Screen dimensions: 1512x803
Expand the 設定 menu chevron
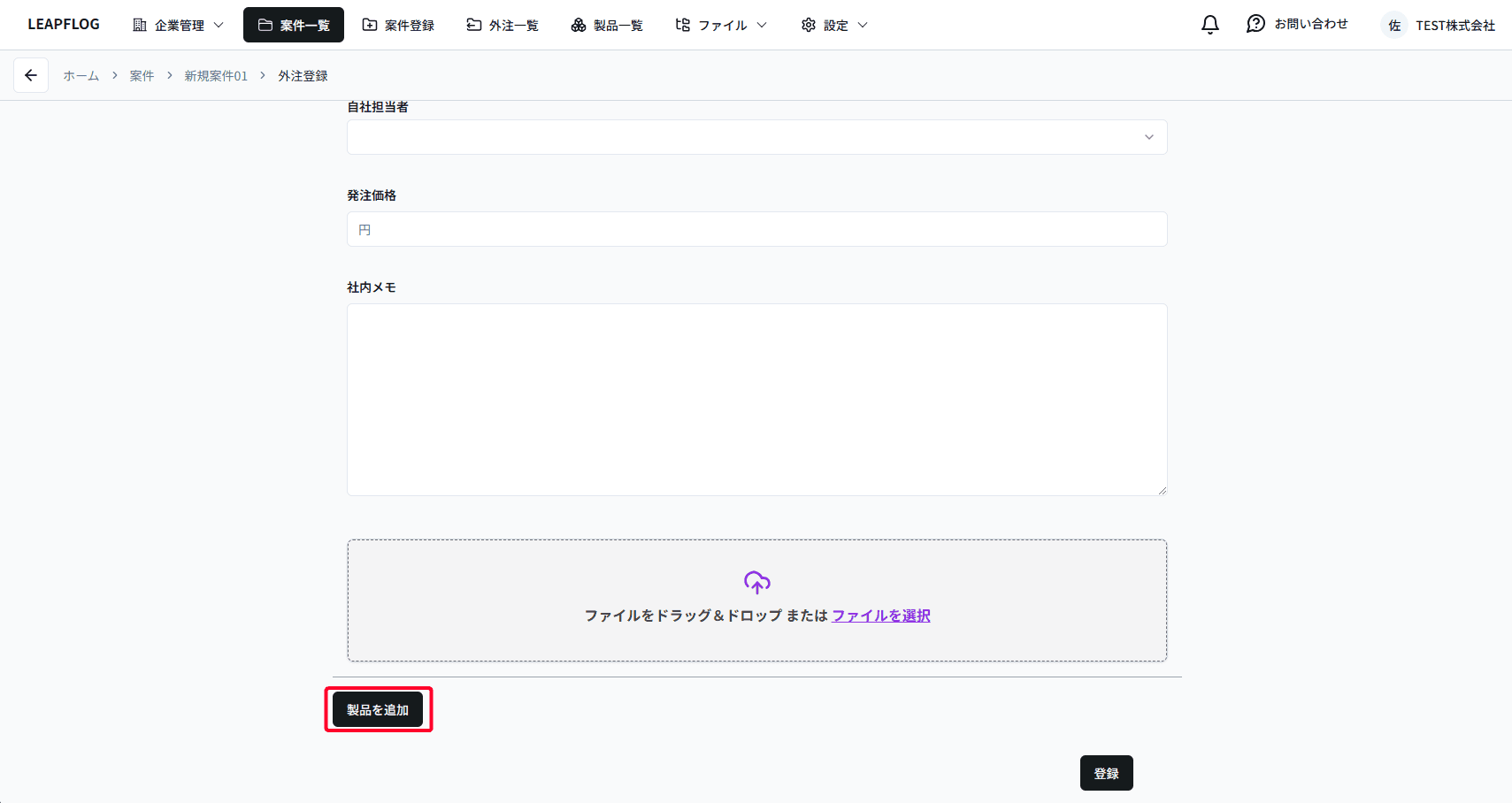click(x=863, y=25)
